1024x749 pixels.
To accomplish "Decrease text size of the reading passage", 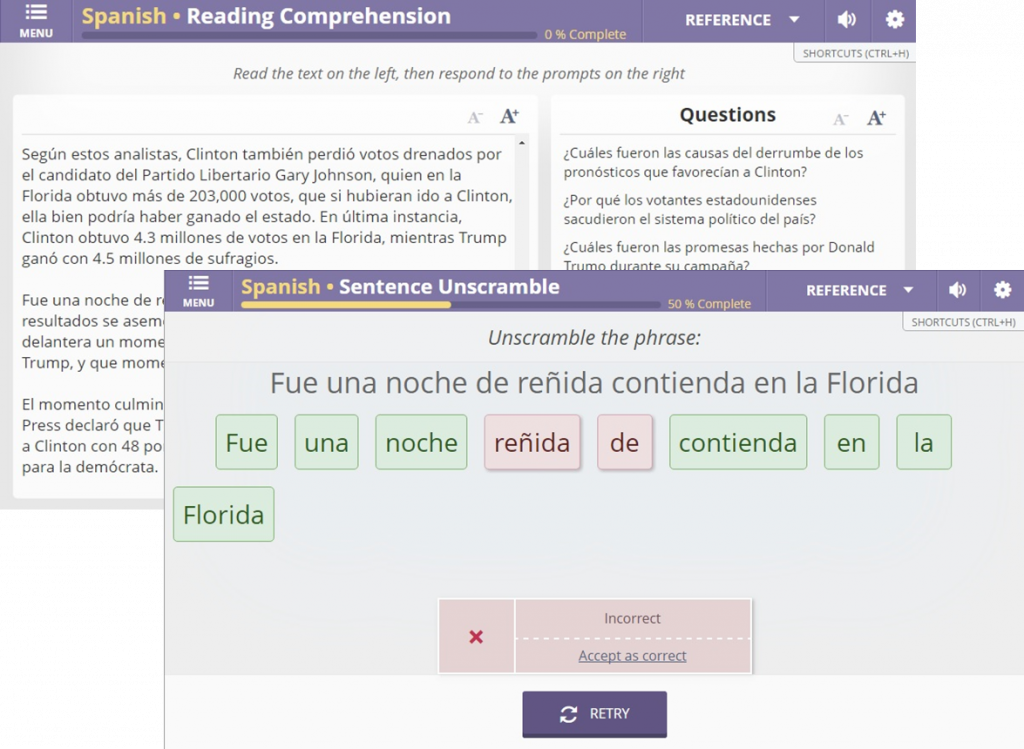I will pyautogui.click(x=475, y=118).
